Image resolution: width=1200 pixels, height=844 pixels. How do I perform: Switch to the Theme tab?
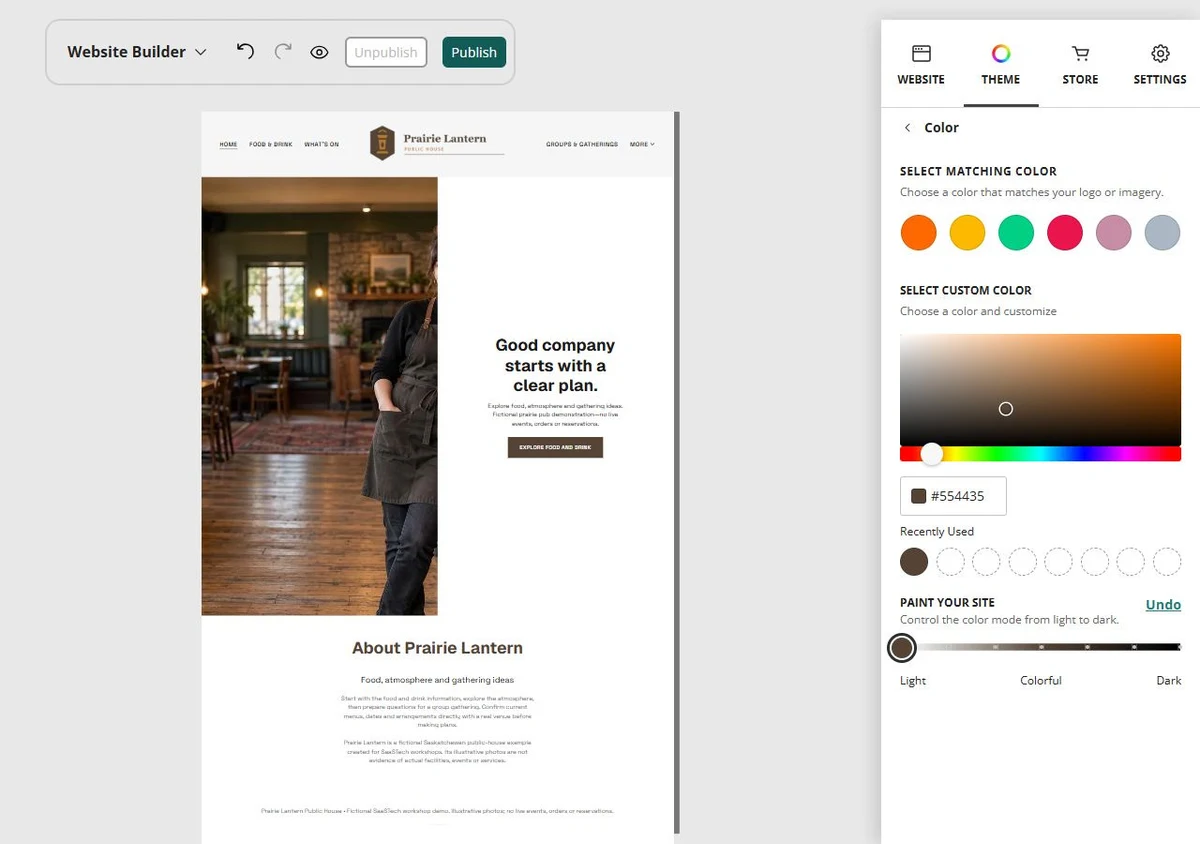1001,64
